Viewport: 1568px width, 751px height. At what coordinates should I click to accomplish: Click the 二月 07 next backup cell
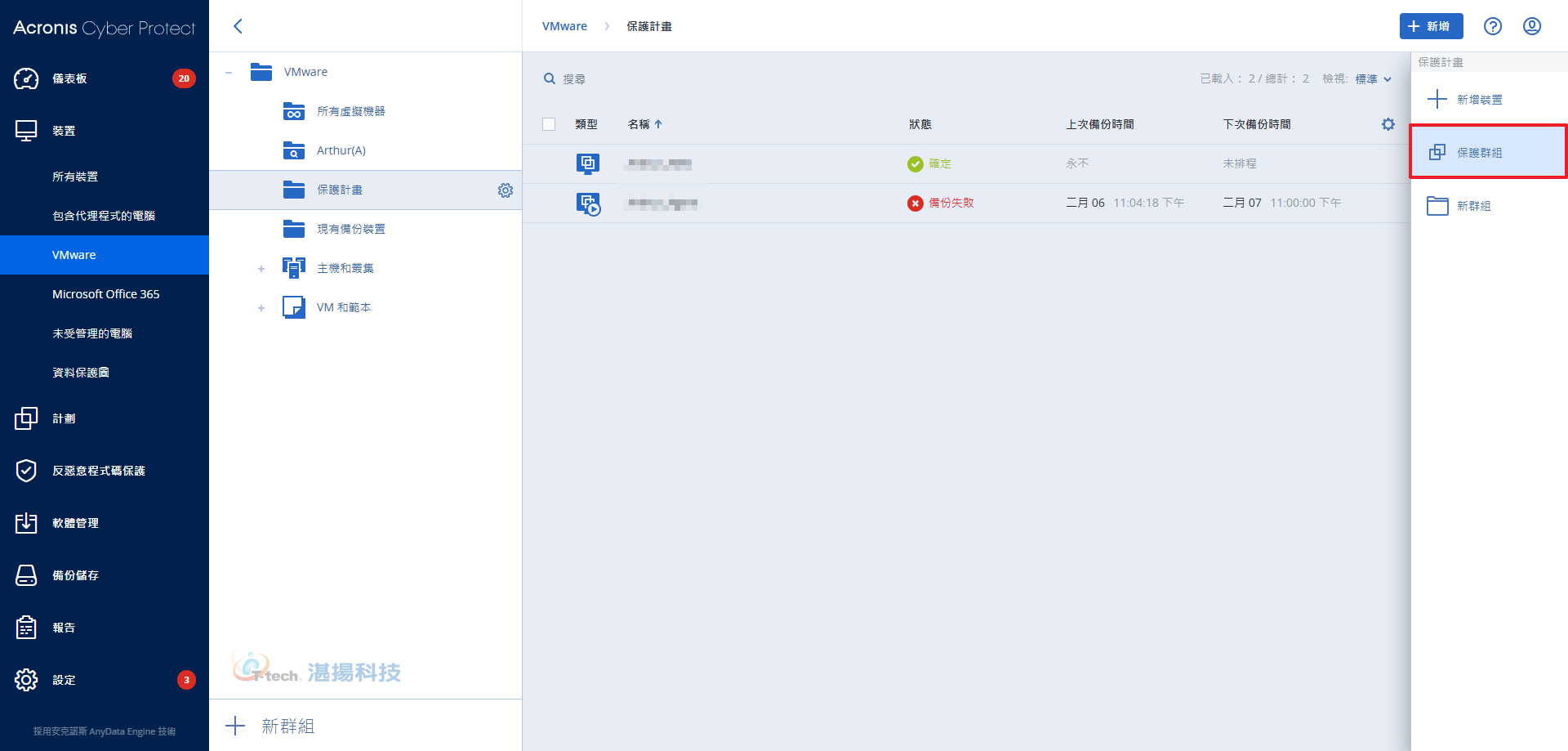[x=1281, y=203]
